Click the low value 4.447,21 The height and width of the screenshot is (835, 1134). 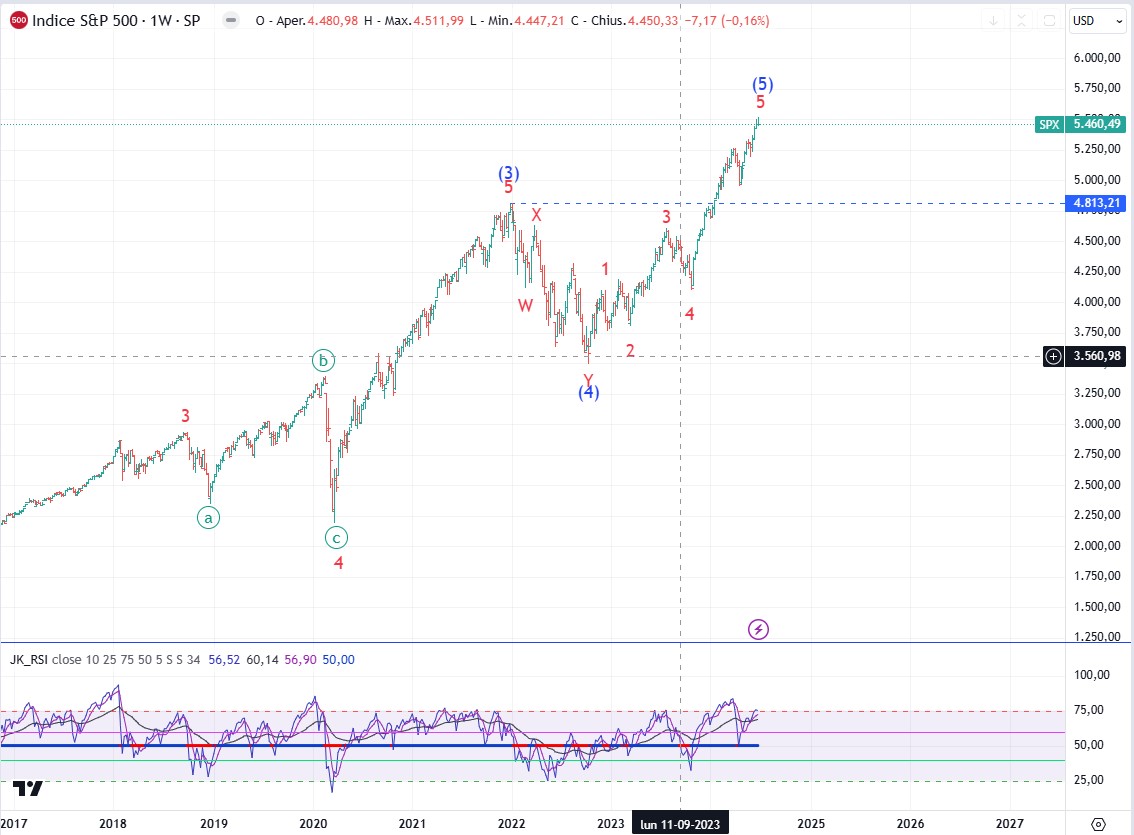coord(539,20)
